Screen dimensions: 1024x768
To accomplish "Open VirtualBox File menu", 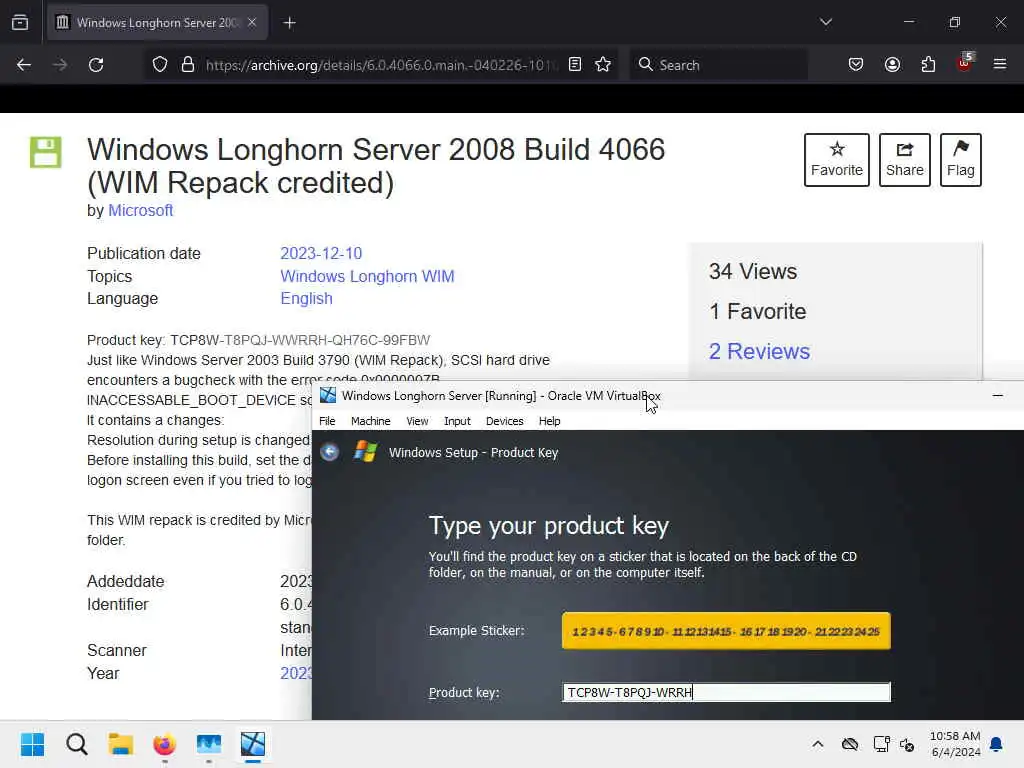I will [327, 421].
